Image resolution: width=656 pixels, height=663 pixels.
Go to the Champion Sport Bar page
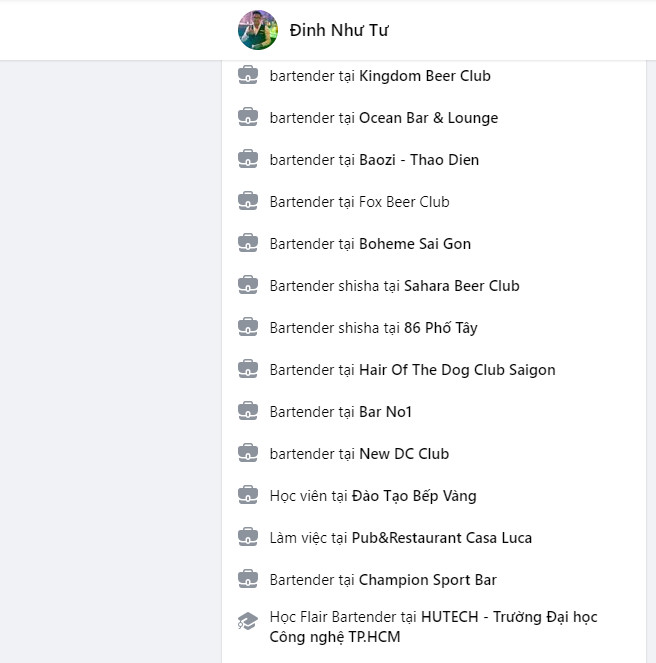(427, 580)
